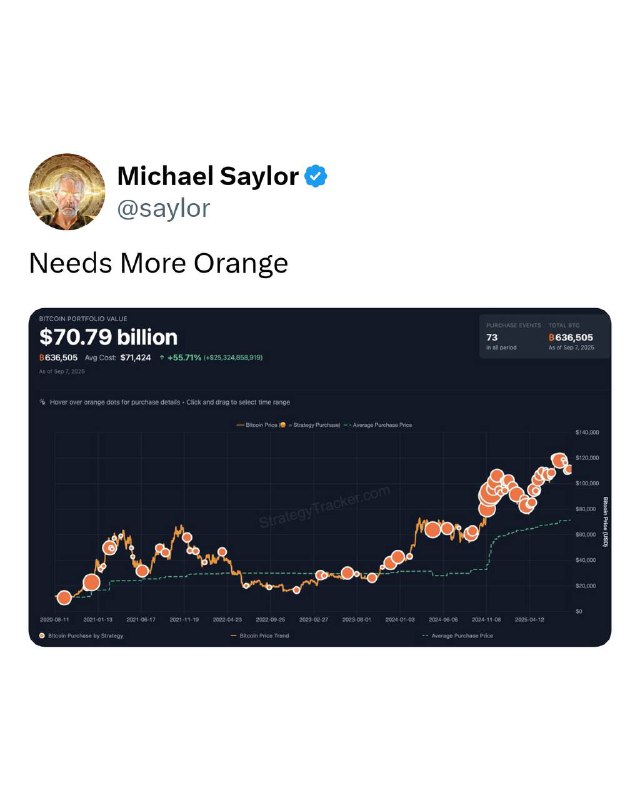Toggle the 'Bitcoin Price Trend' legend at the bottom
The height and width of the screenshot is (800, 640).
(x=263, y=635)
